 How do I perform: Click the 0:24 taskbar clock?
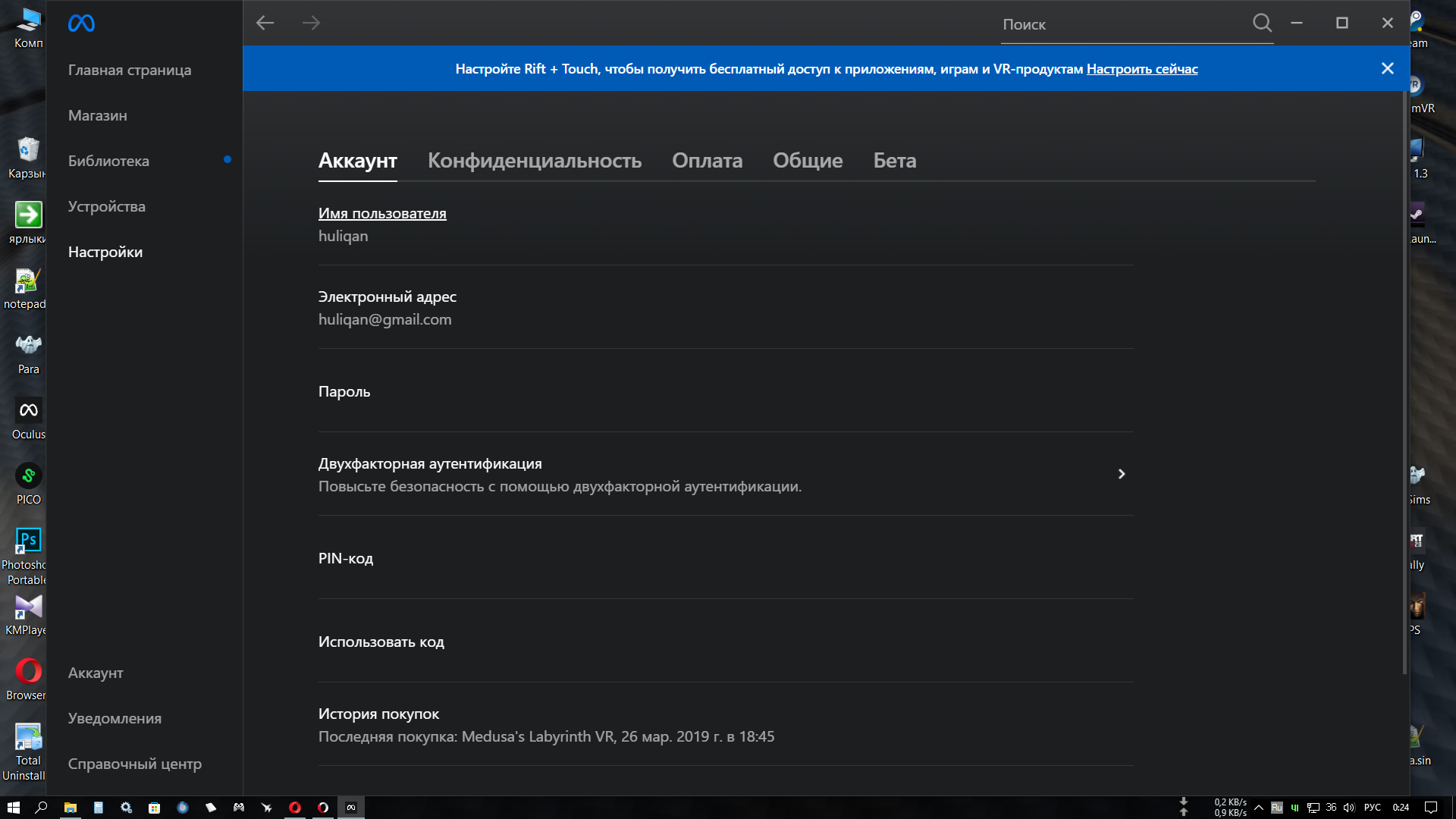tap(1401, 808)
